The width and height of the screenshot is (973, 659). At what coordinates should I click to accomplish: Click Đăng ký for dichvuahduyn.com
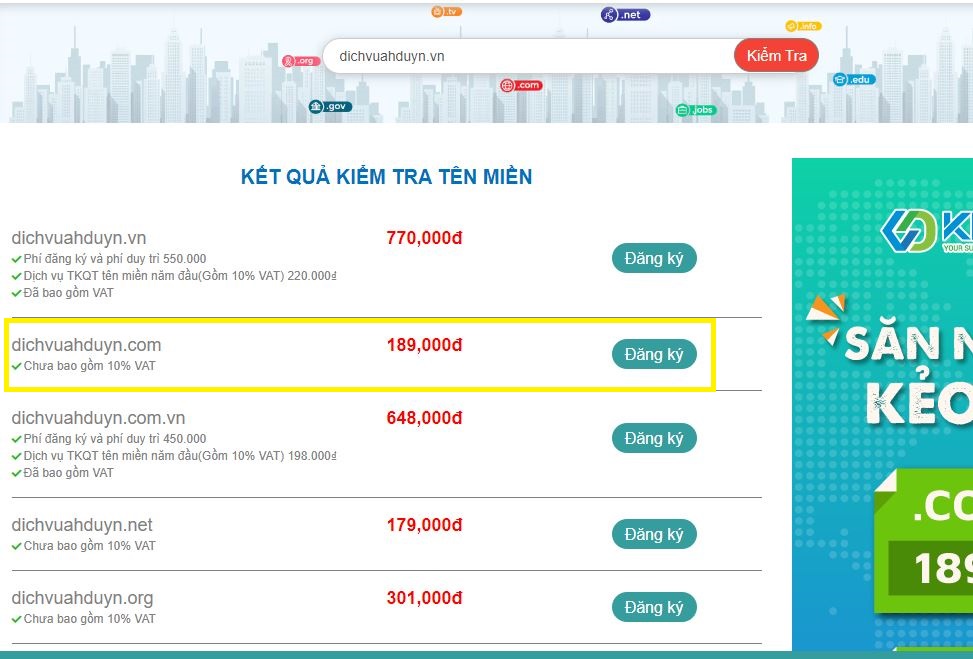654,354
